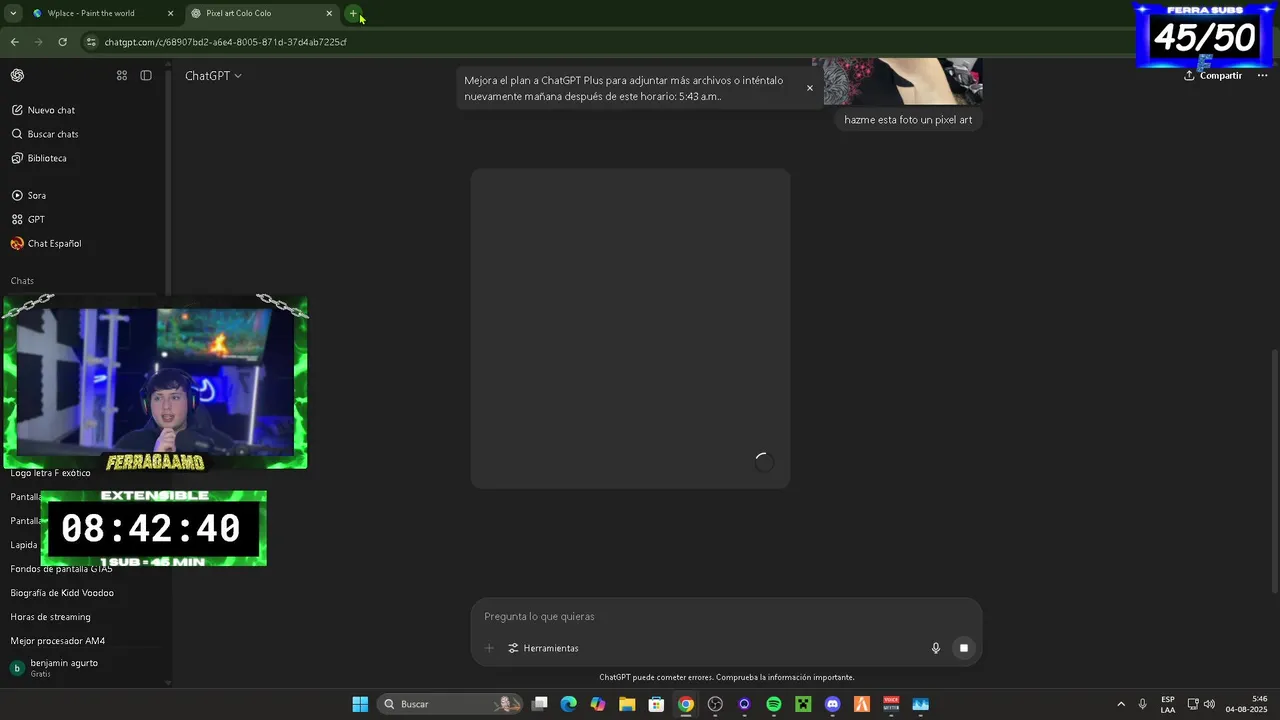This screenshot has width=1280, height=720.
Task: Open Minecraft from the taskbar
Action: coord(803,704)
